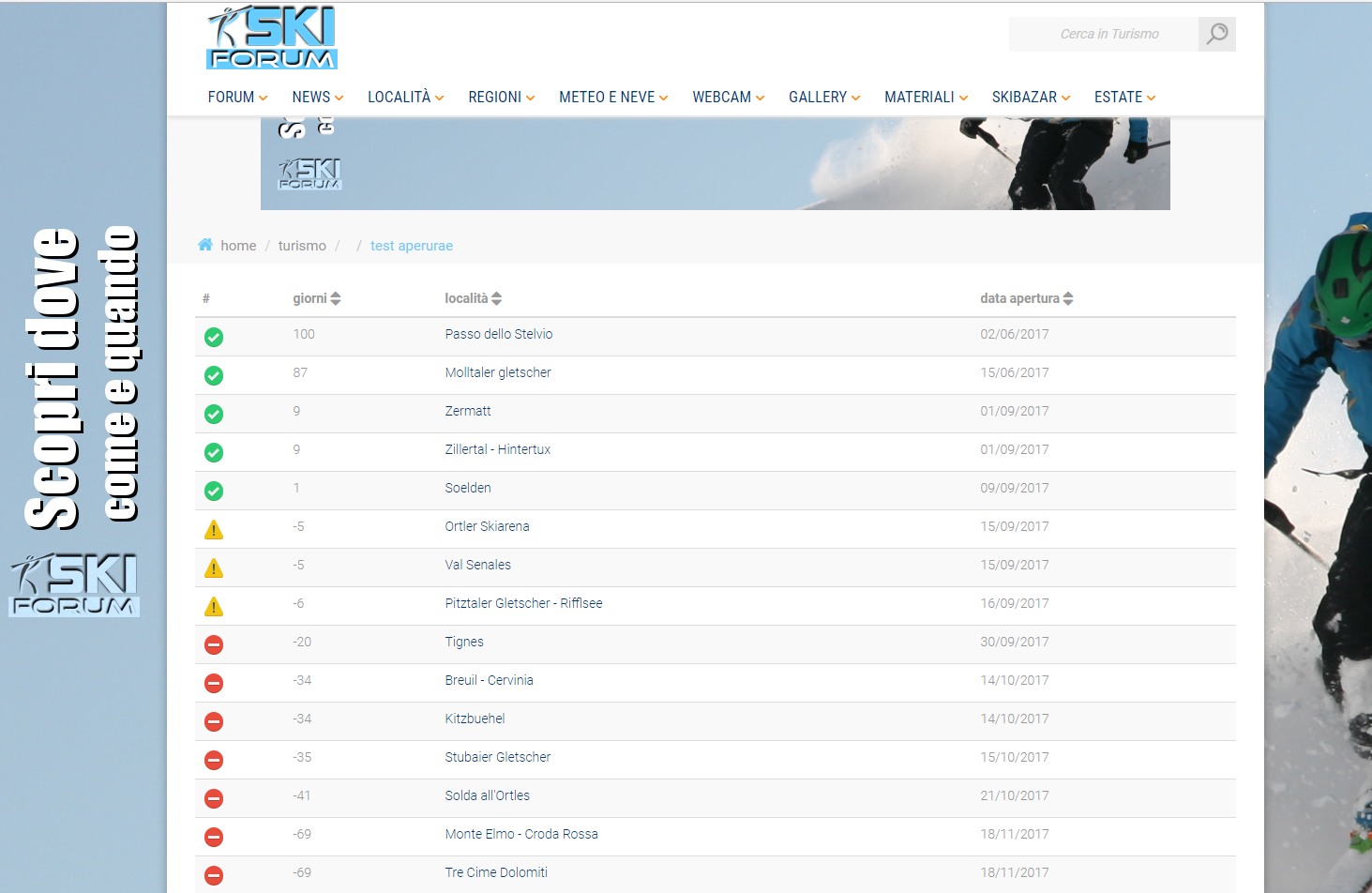
Task: Expand the FORUM dropdown menu
Action: click(x=238, y=98)
